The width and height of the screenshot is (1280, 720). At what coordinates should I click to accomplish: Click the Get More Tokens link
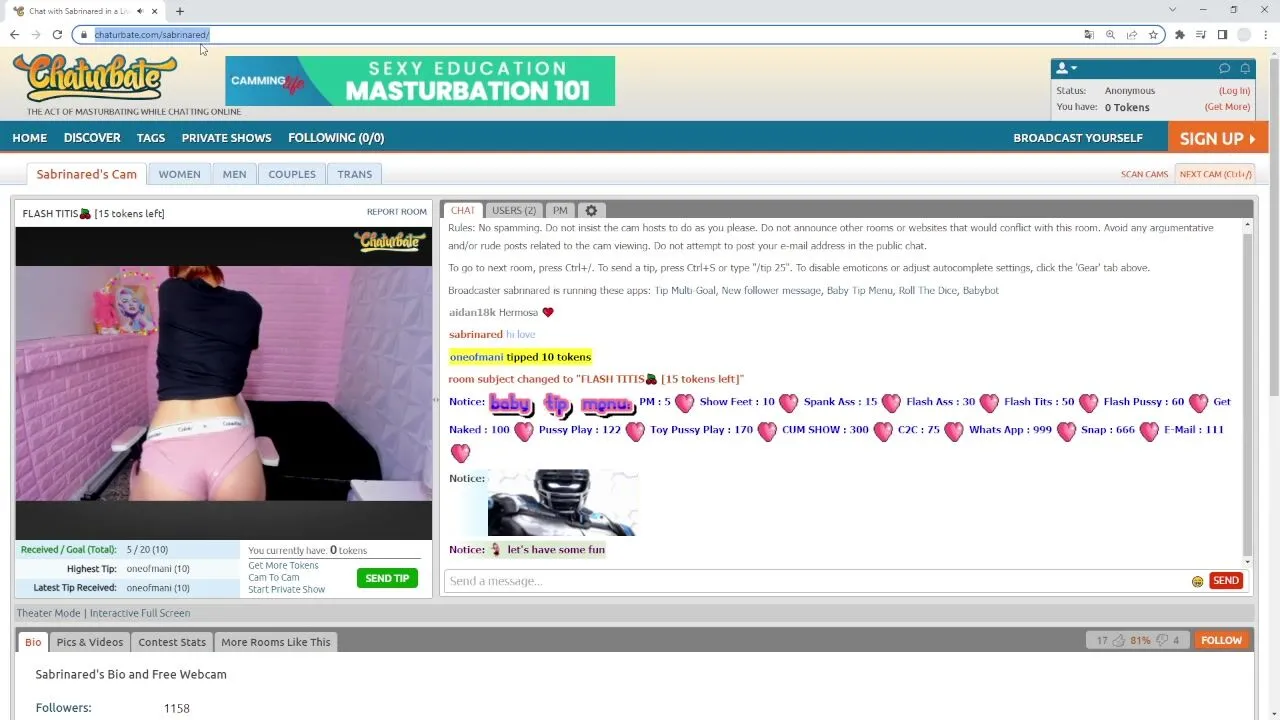(x=284, y=565)
